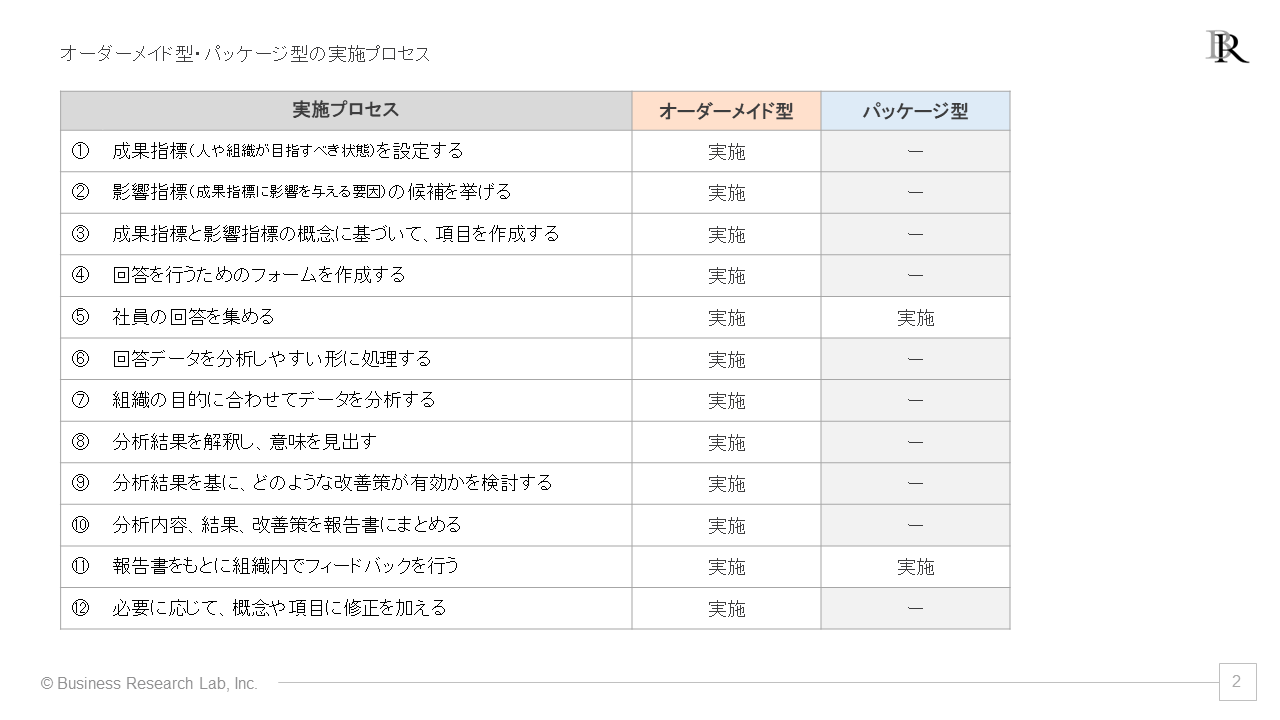Click the page number 2 box
Screen dimensions: 1280x720
click(x=1237, y=682)
